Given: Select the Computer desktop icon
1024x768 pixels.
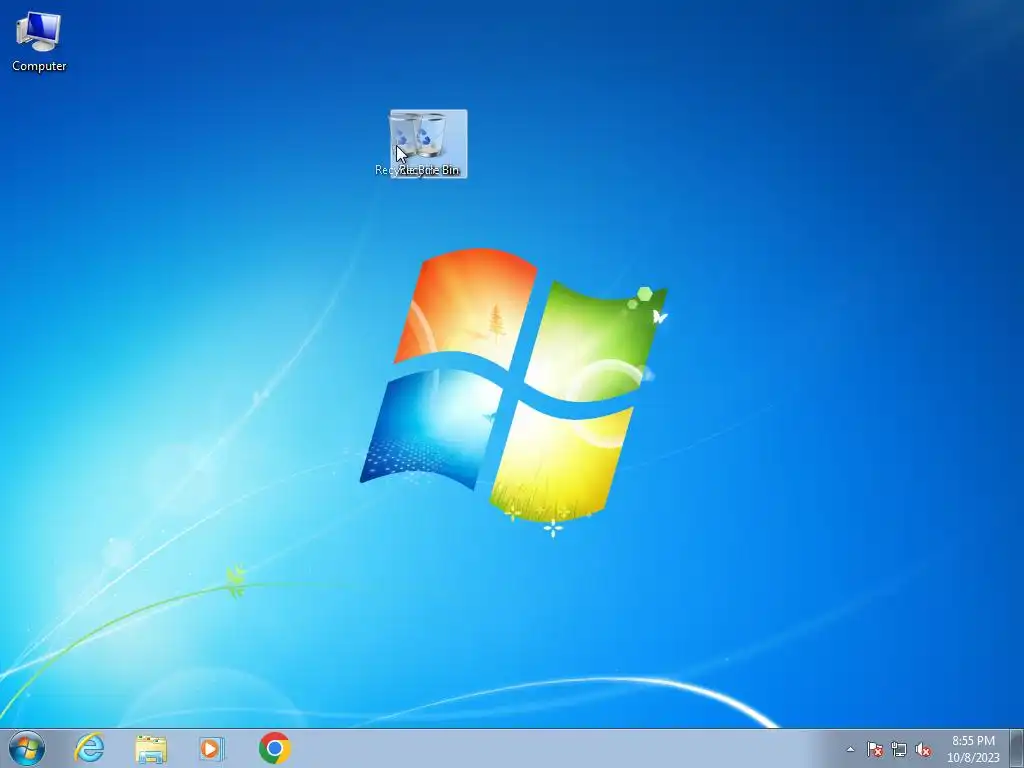Looking at the screenshot, I should [x=39, y=41].
